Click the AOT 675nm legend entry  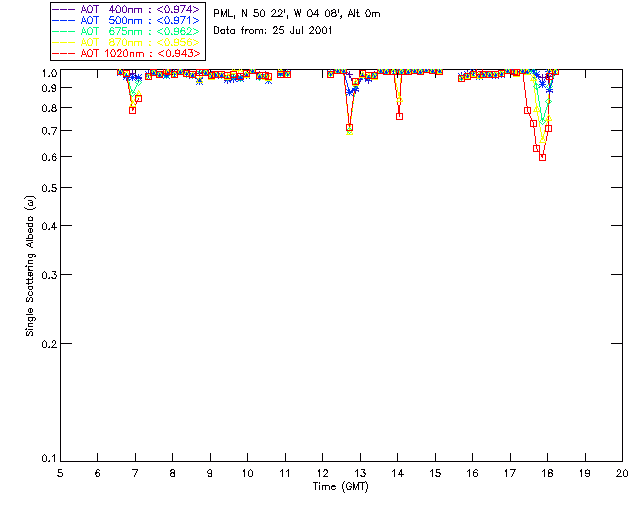(x=126, y=31)
